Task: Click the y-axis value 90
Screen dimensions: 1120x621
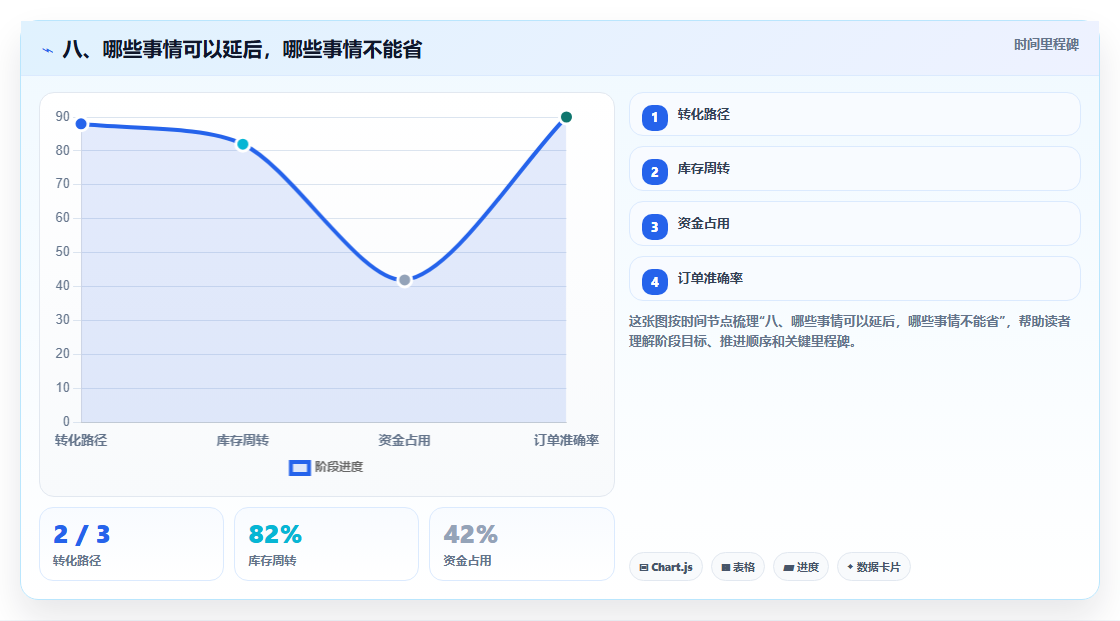Action: tap(63, 116)
